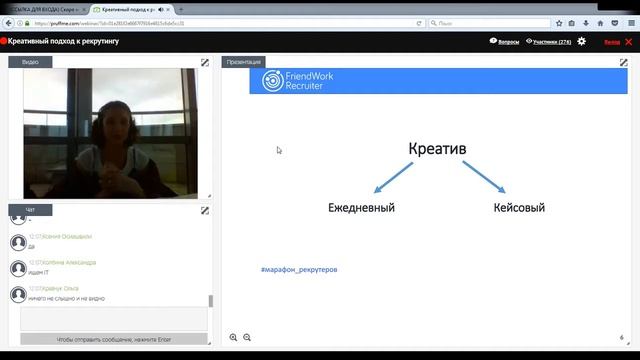
Task: Go back using the browser back arrow
Action: [9, 23]
